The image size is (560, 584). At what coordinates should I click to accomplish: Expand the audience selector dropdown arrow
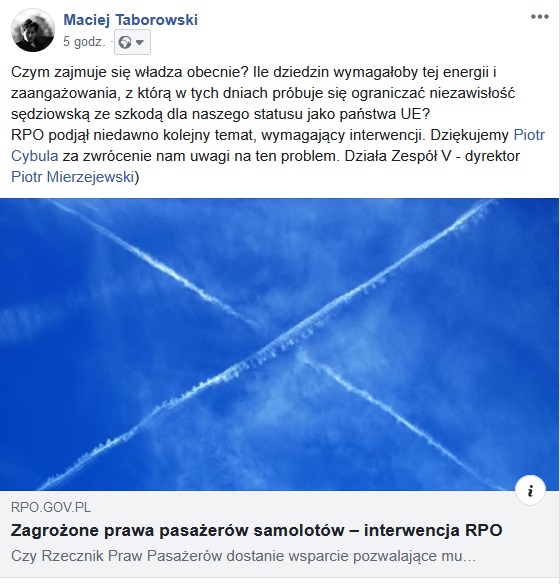[140, 42]
